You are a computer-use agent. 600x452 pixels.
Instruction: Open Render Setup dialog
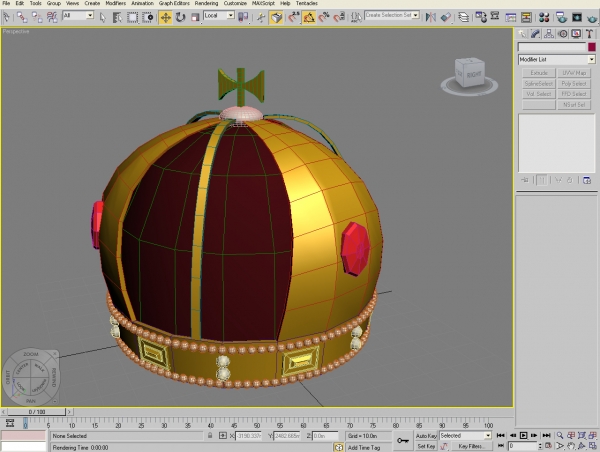(x=561, y=17)
